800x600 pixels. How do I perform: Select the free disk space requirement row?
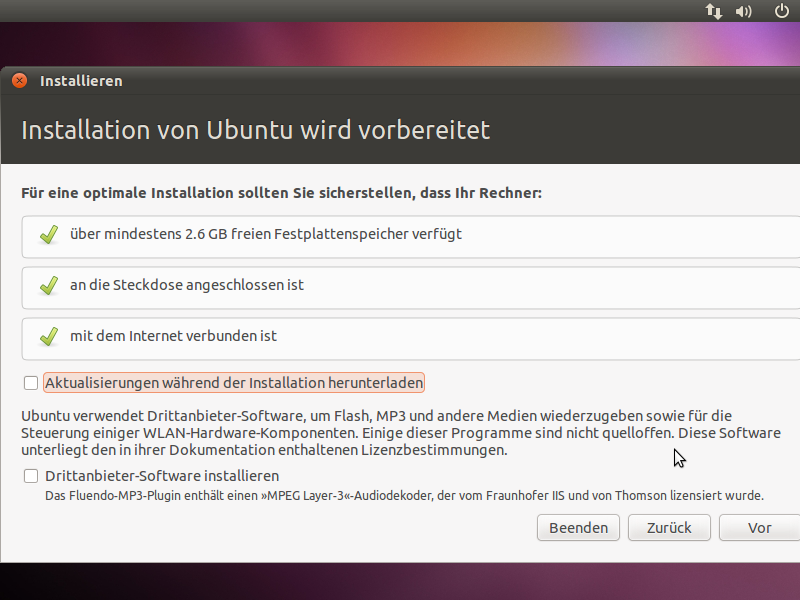[411, 237]
